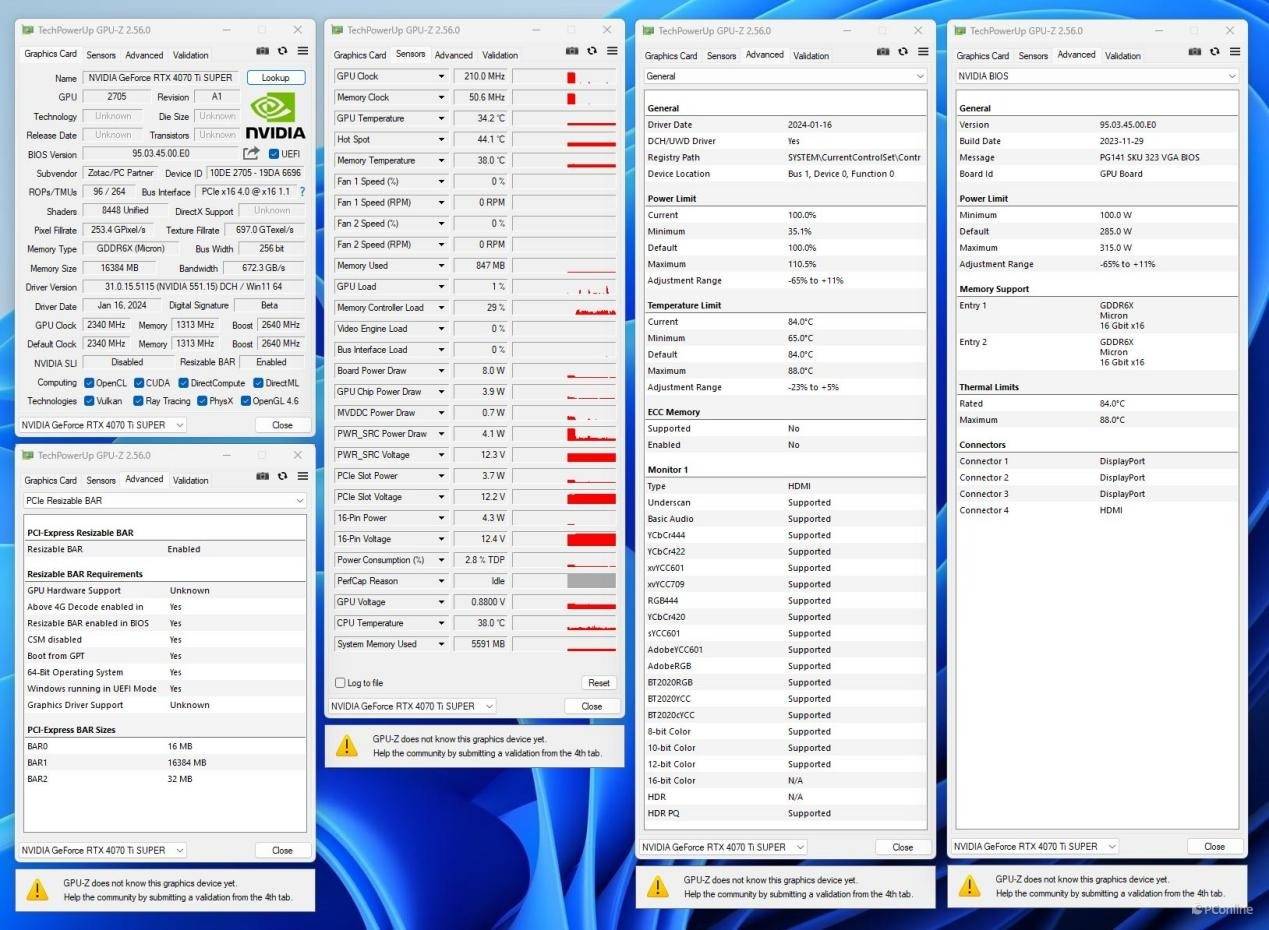Viewport: 1269px width, 930px height.
Task: Click the Lookup button
Action: pos(275,78)
